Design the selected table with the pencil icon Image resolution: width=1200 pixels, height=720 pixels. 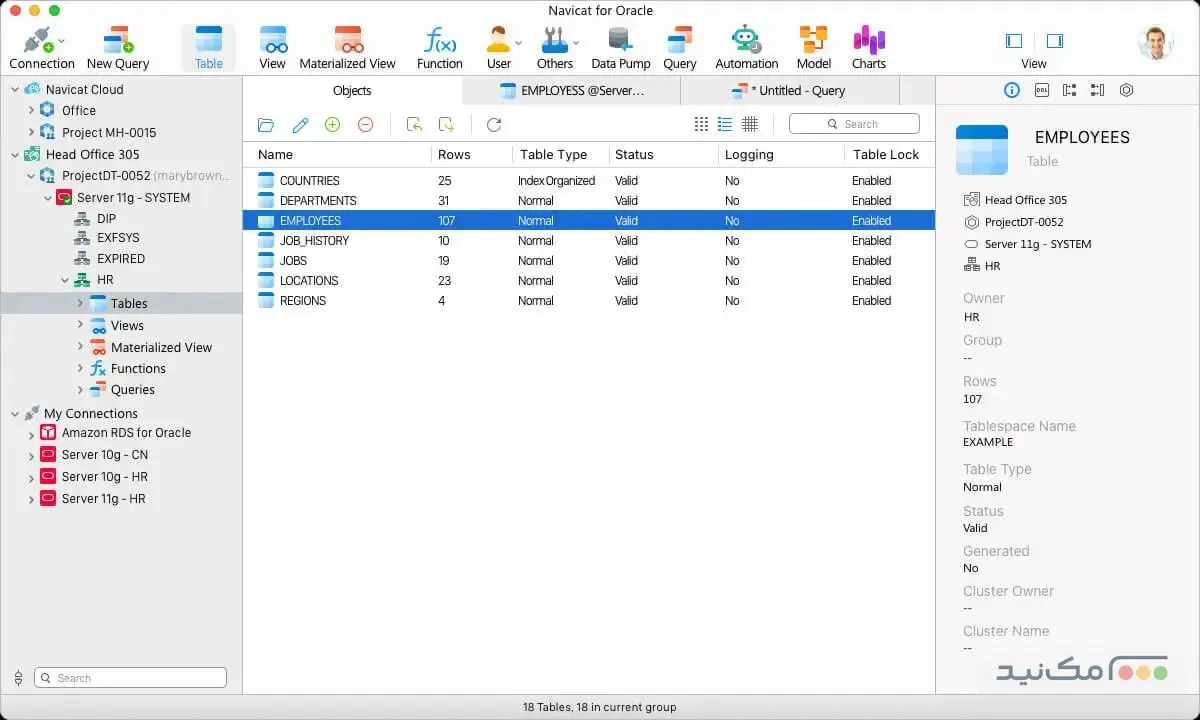[x=299, y=124]
